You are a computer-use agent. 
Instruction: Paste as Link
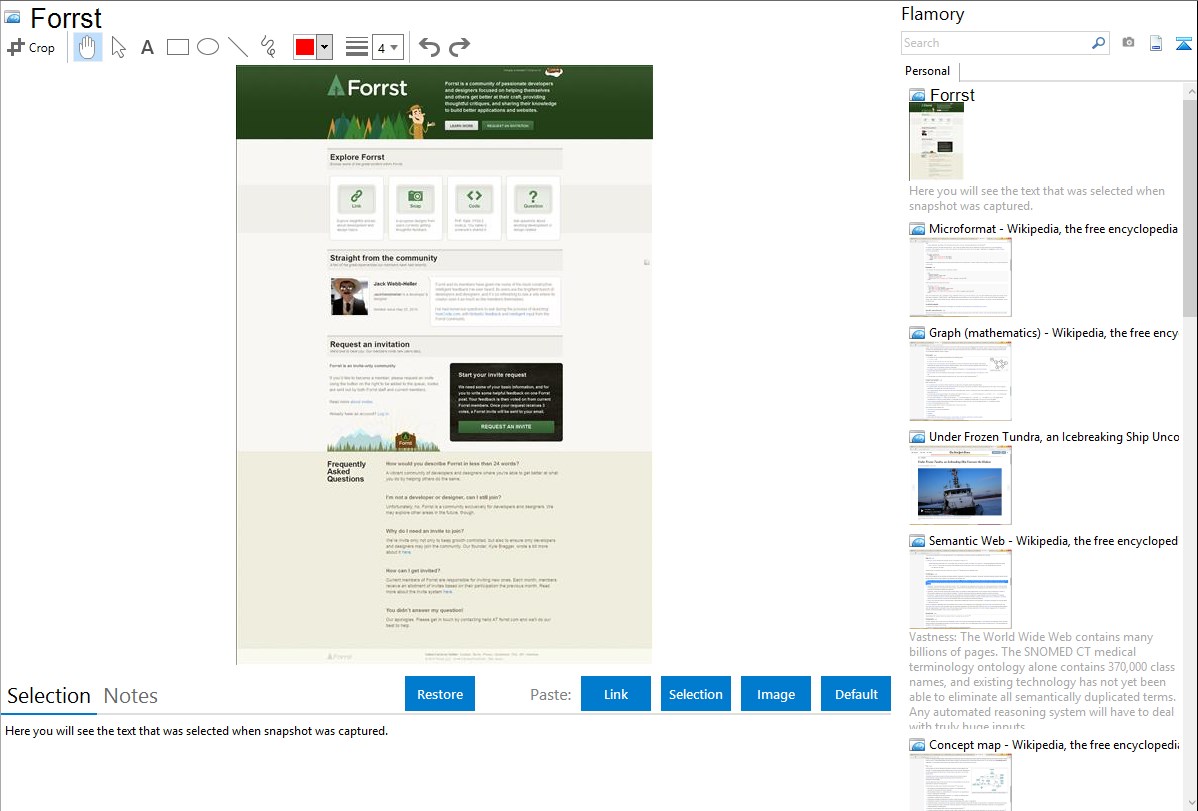(x=616, y=694)
